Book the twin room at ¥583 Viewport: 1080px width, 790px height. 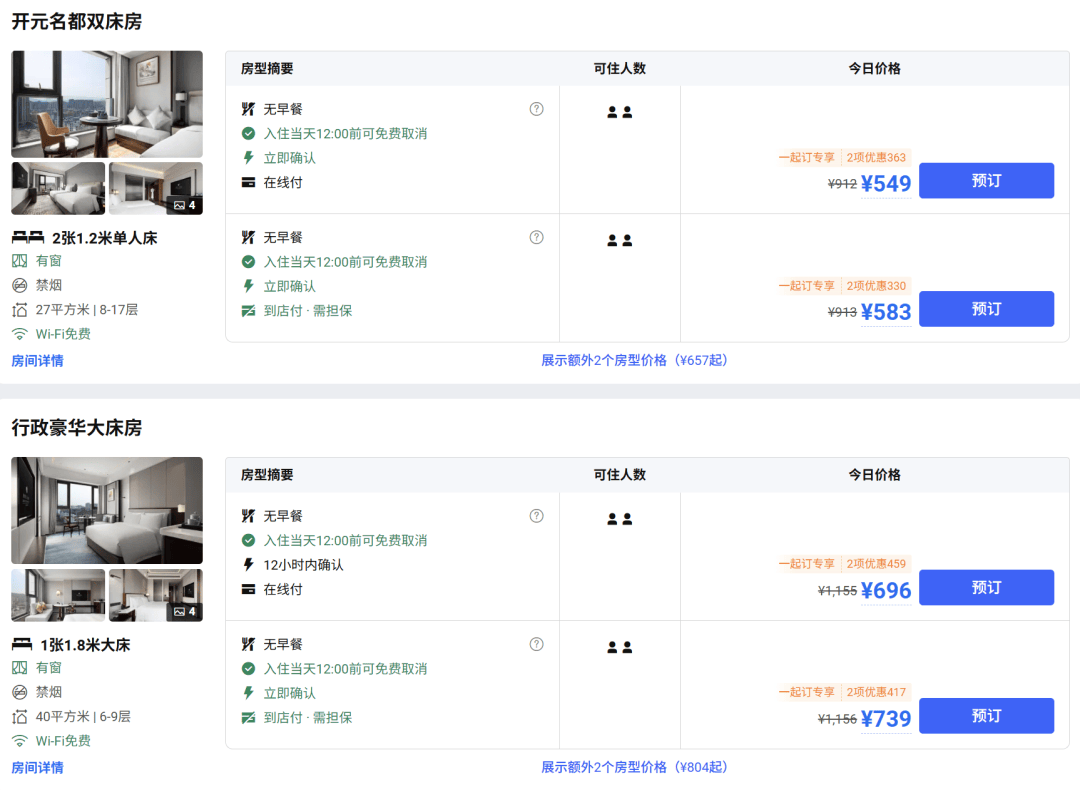[986, 309]
